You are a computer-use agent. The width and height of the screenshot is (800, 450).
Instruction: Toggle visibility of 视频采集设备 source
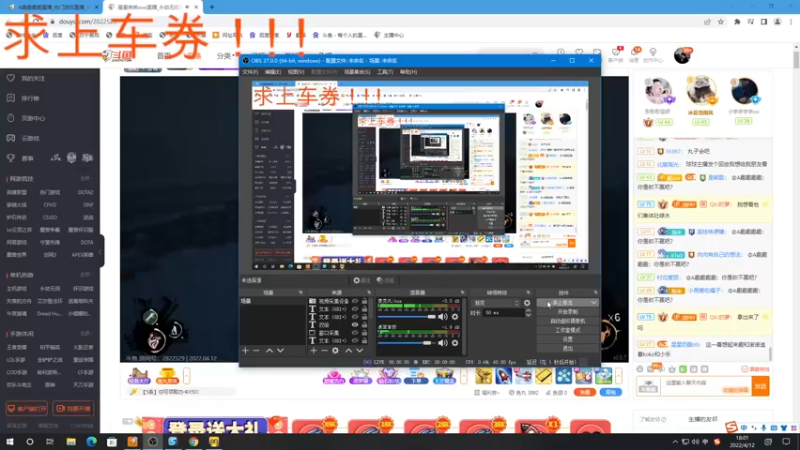355,301
